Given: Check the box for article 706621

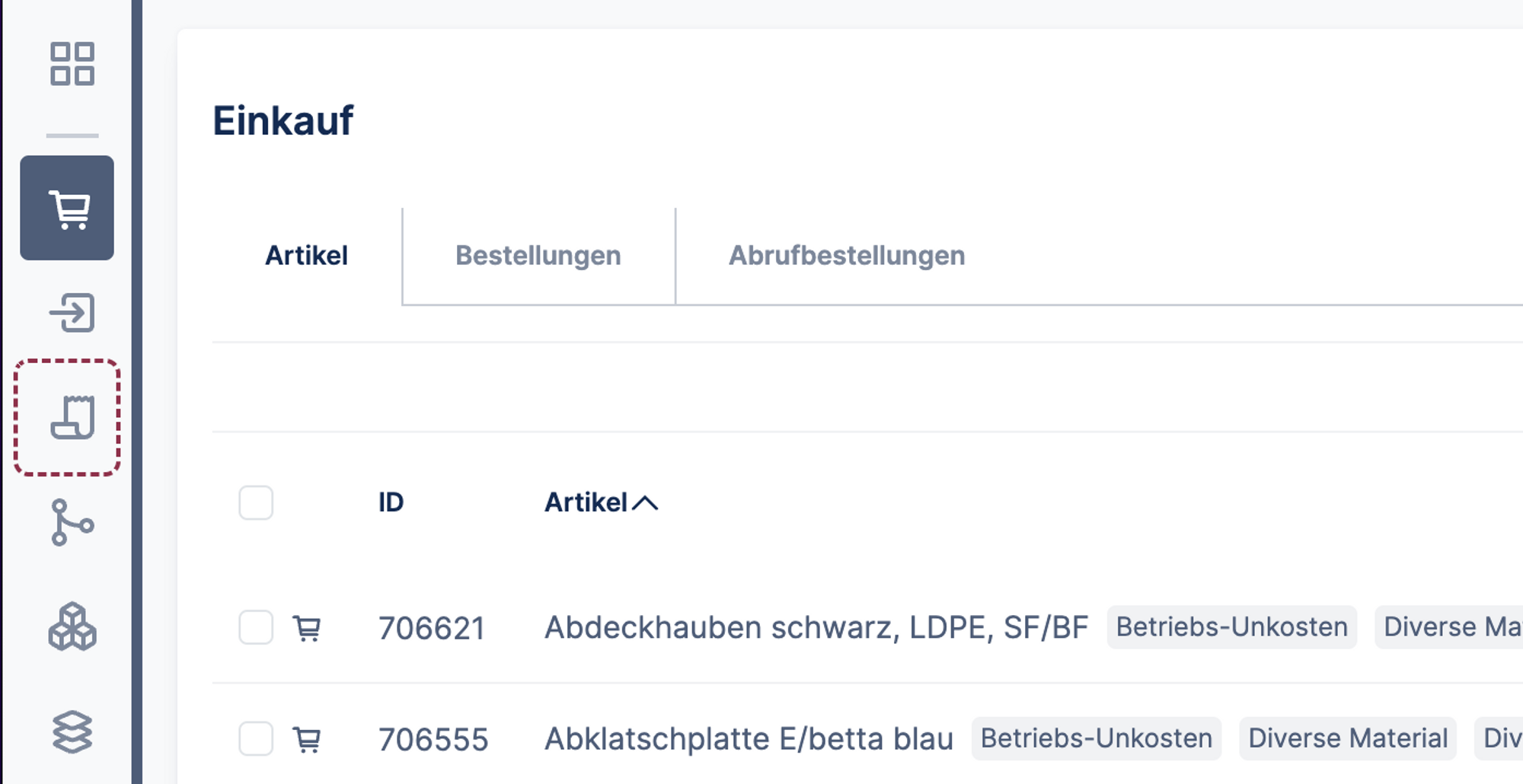Looking at the screenshot, I should (x=256, y=628).
